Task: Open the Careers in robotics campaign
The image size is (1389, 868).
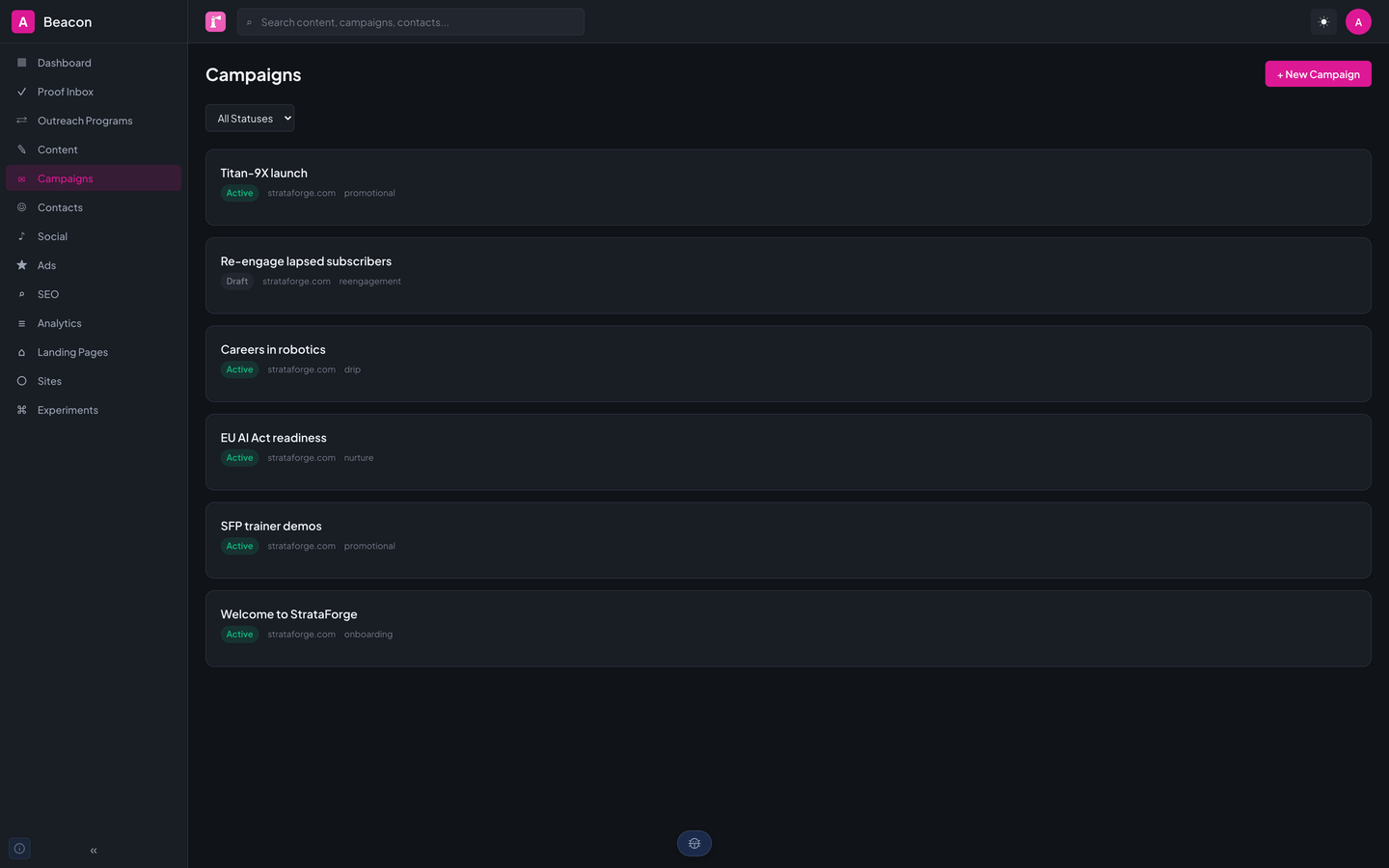Action: (788, 364)
